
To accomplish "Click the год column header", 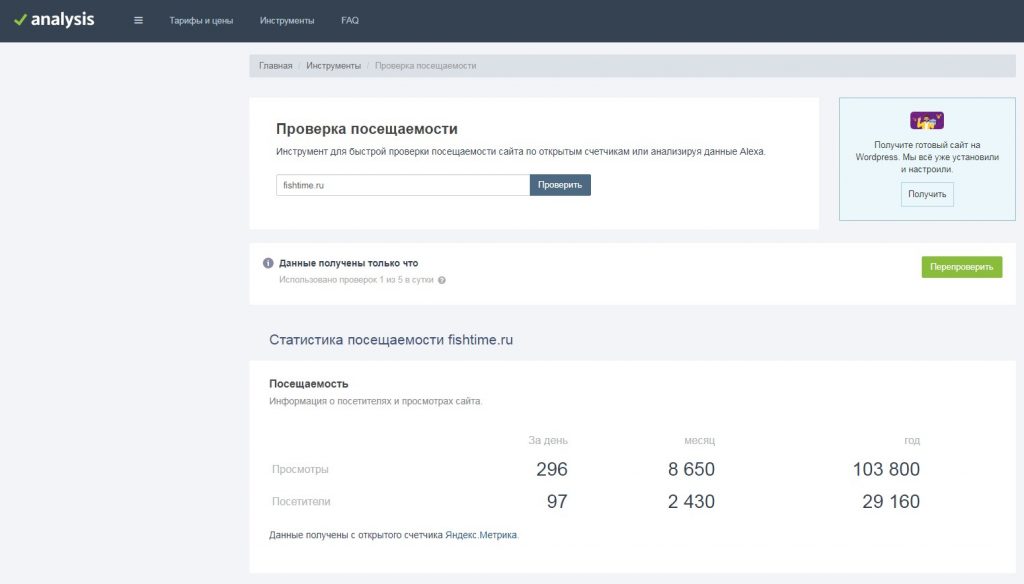I will [x=912, y=440].
